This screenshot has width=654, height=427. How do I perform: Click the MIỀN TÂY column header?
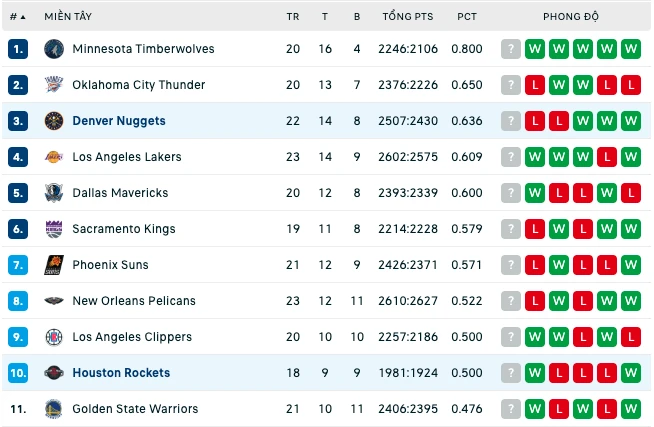[x=68, y=16]
